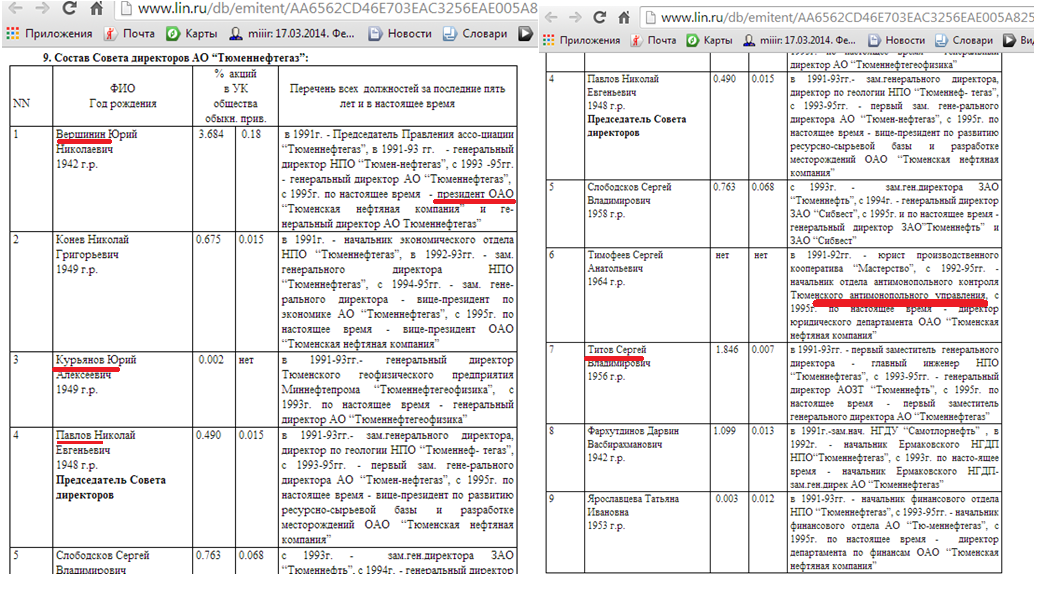Viewport: 1037px width, 595px height.
Task: Open Приложения apps shortcut in left window
Action: click(49, 33)
